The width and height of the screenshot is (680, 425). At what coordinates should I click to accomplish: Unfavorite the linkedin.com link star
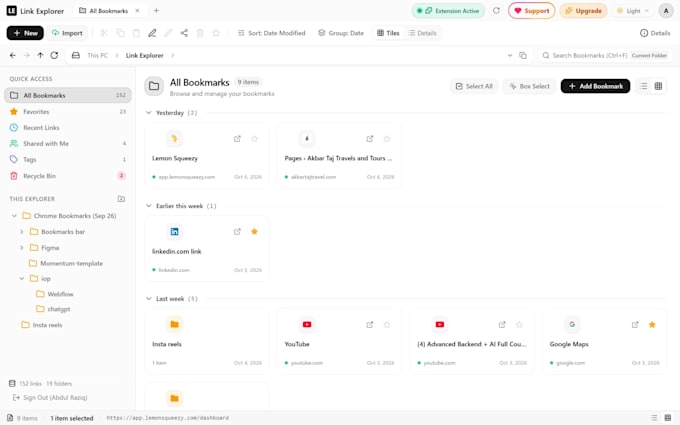255,232
